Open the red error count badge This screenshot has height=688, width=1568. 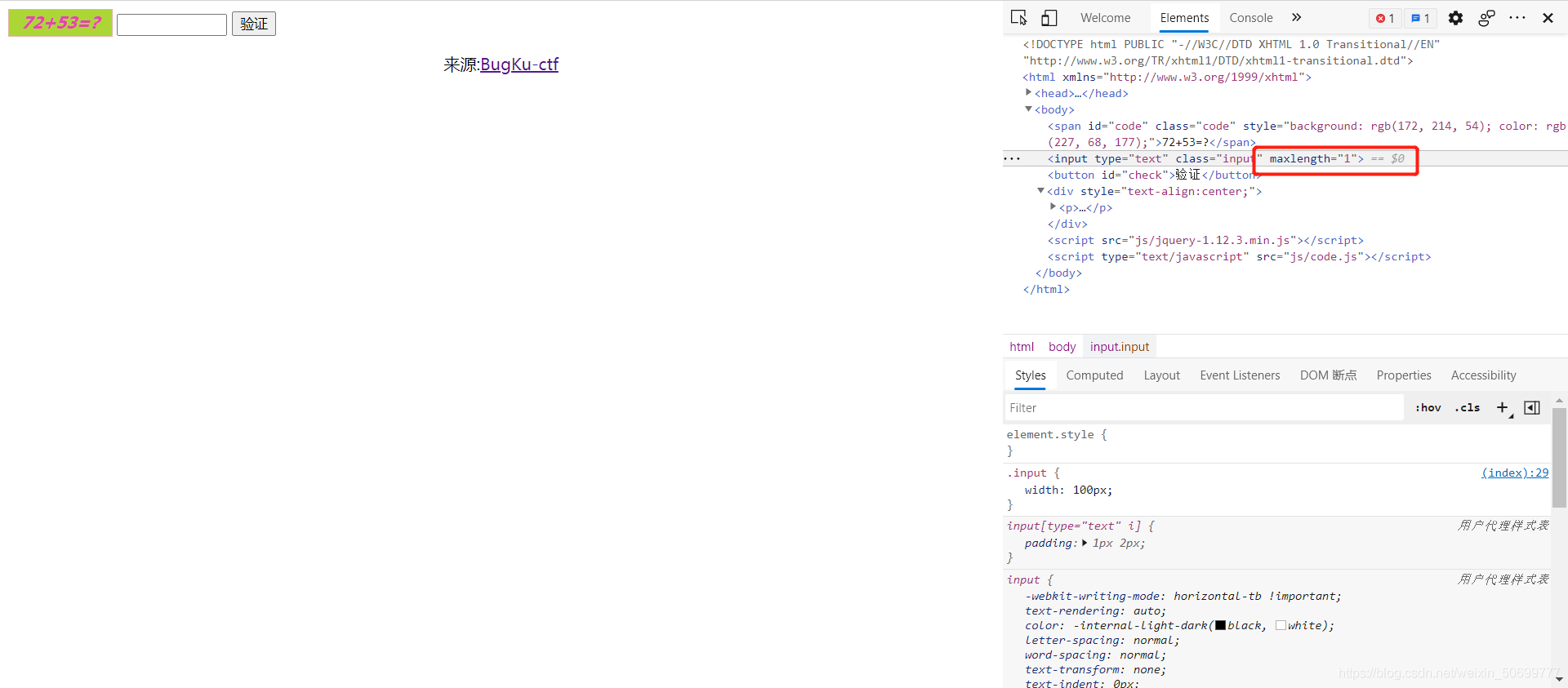1385,18
